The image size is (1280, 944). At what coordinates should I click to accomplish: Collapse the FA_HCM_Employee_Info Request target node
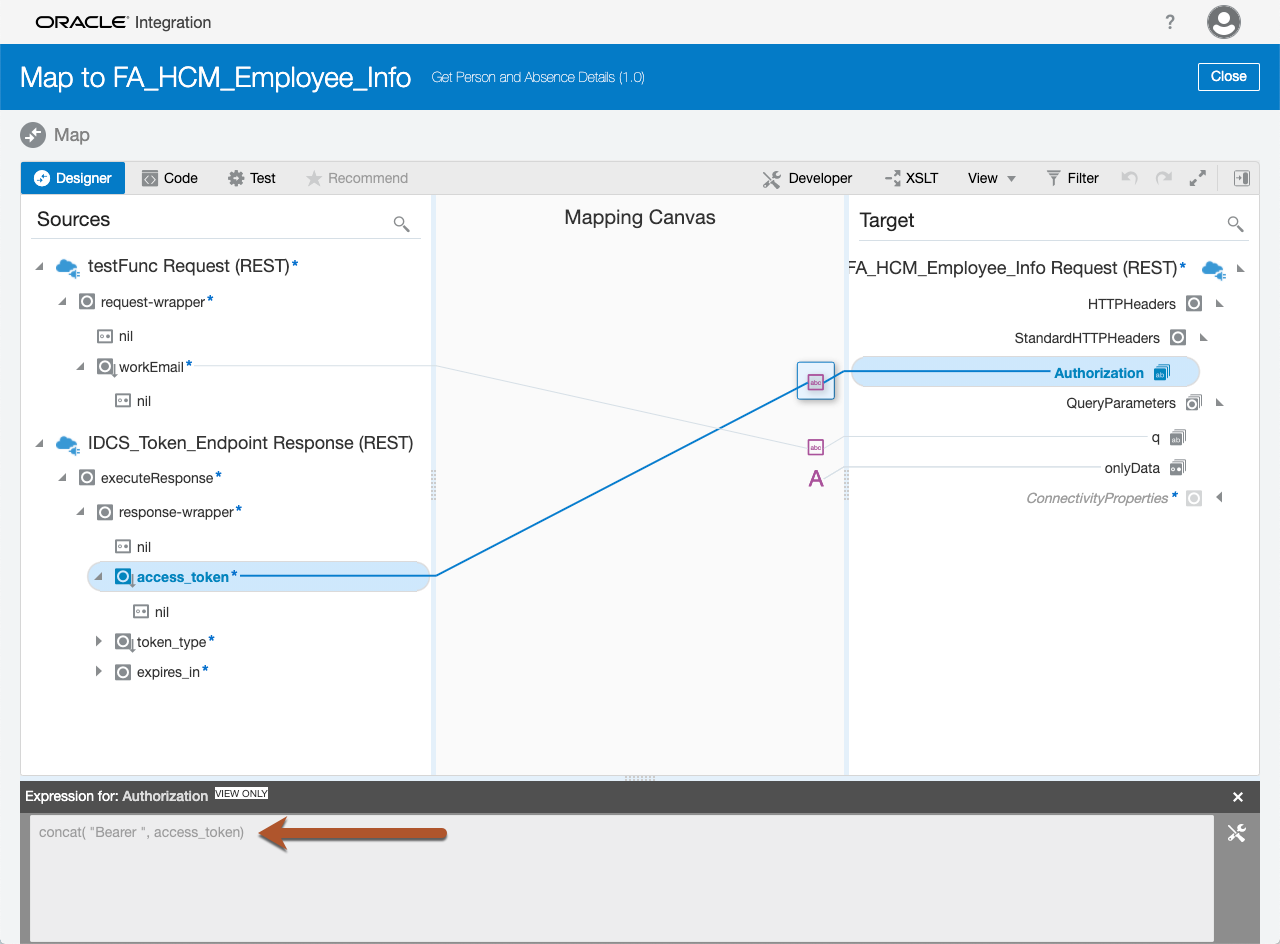point(1241,268)
